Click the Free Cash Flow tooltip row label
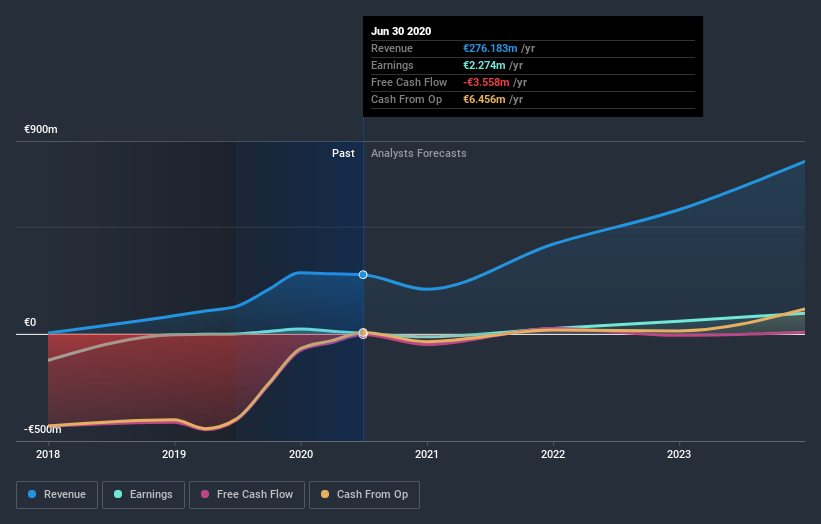The image size is (821, 524). pos(409,82)
